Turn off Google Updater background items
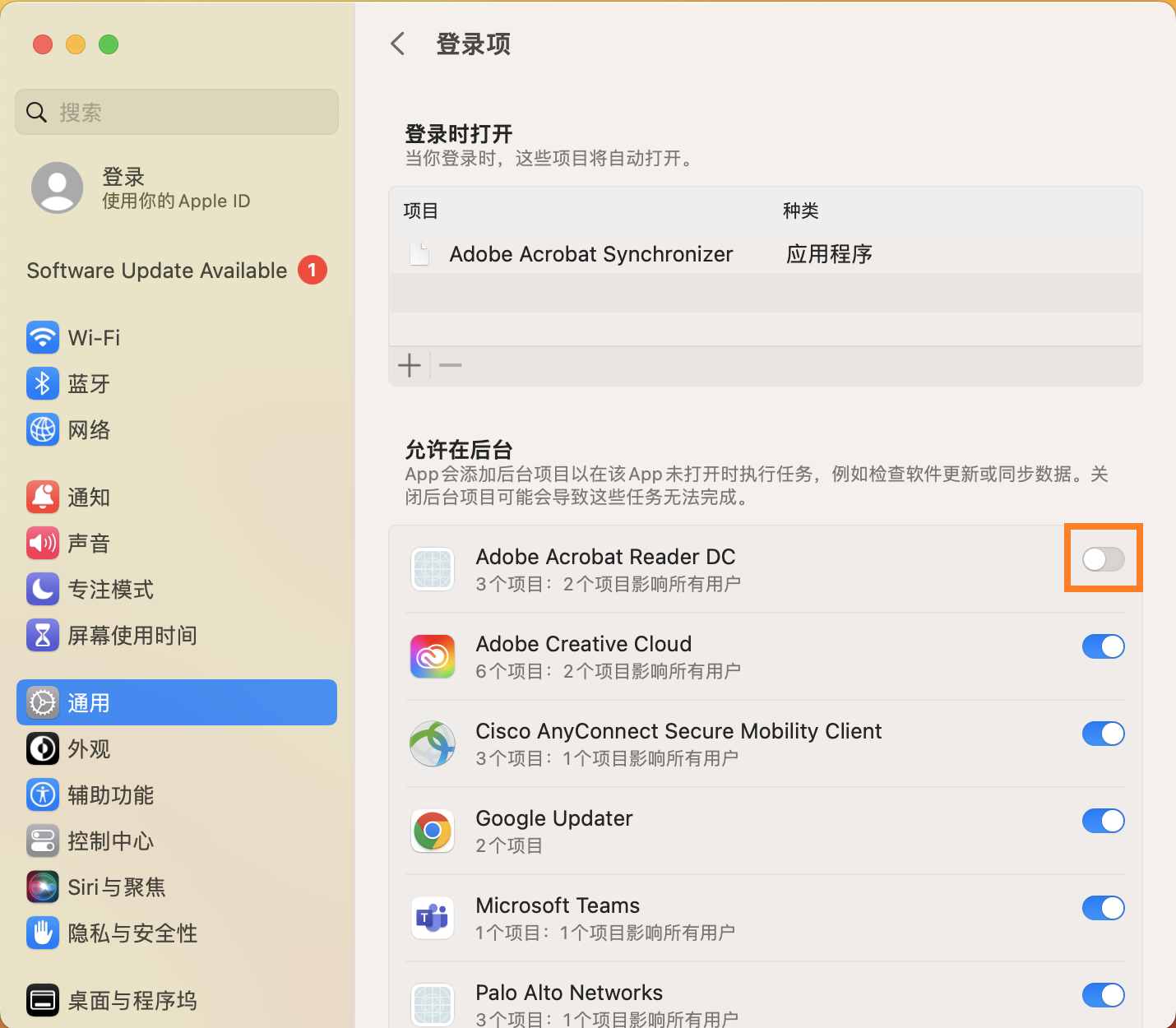Screen dimensions: 1176x1028 click(1103, 821)
